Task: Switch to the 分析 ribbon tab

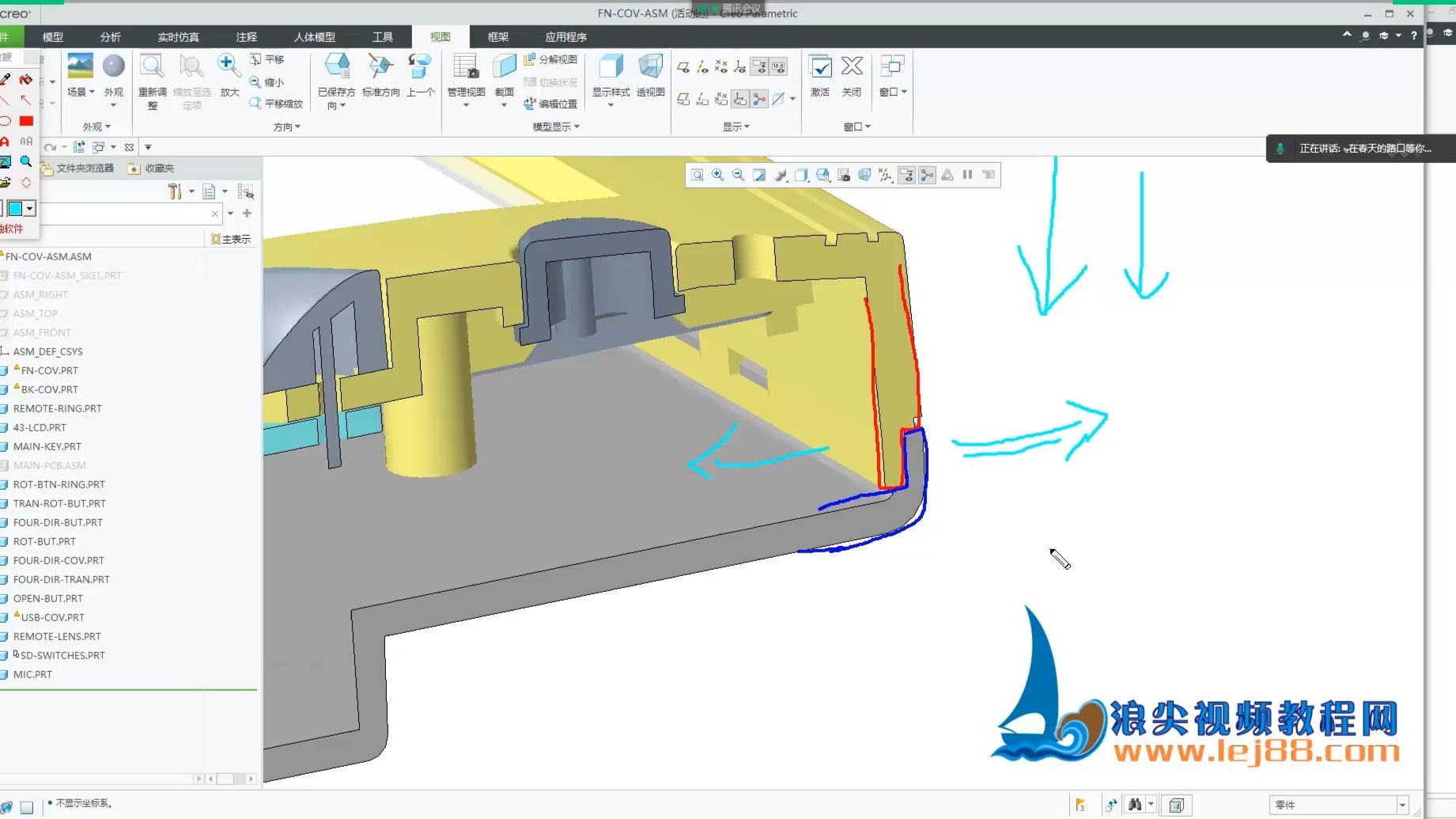Action: coord(110,36)
